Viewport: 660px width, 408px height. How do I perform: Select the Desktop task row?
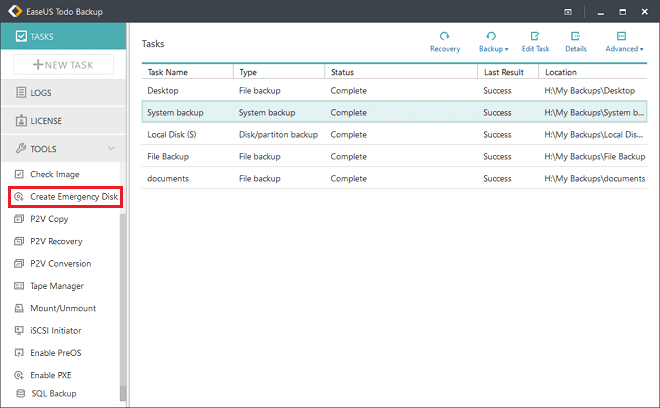coord(394,91)
